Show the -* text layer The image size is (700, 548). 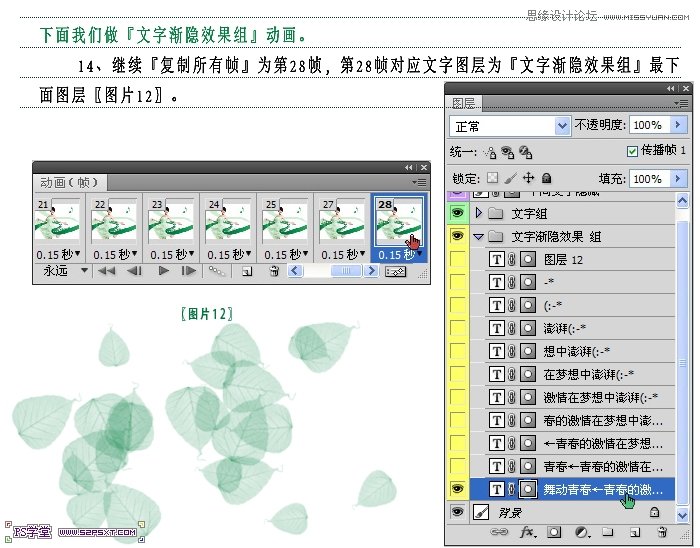[457, 282]
